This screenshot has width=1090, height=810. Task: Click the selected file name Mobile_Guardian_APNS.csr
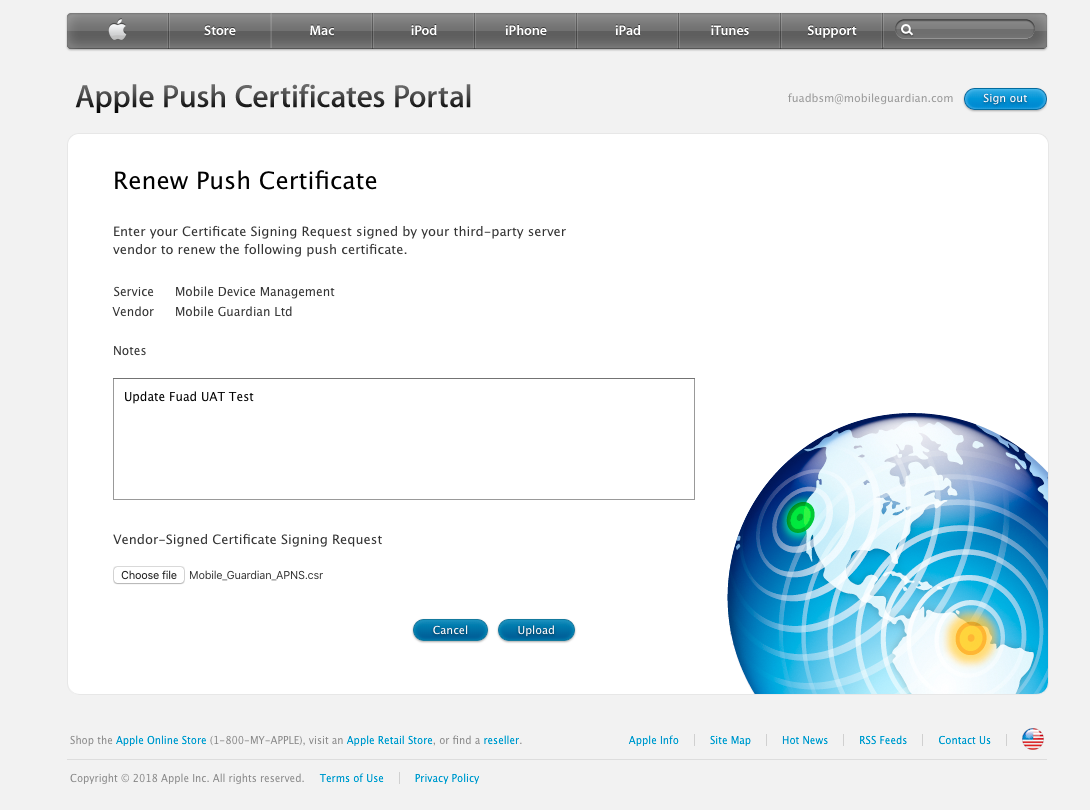(256, 575)
